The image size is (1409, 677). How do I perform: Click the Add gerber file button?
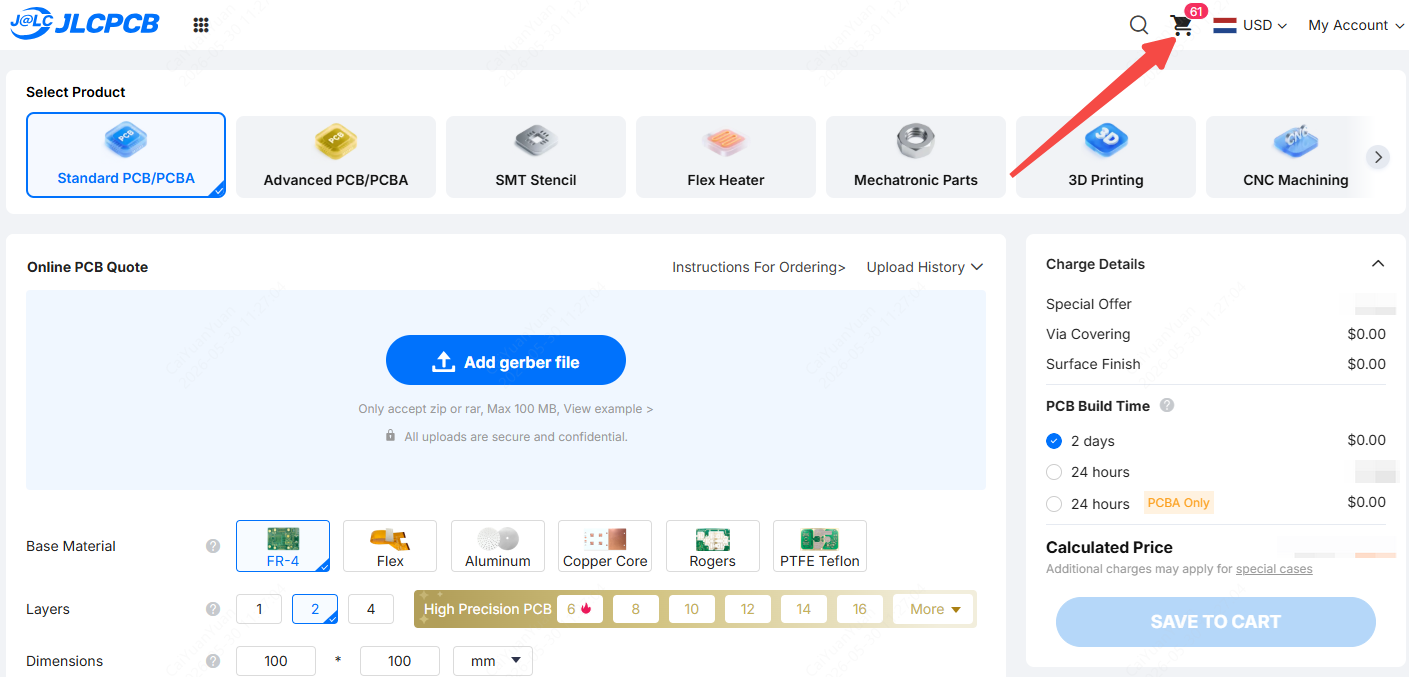point(506,360)
